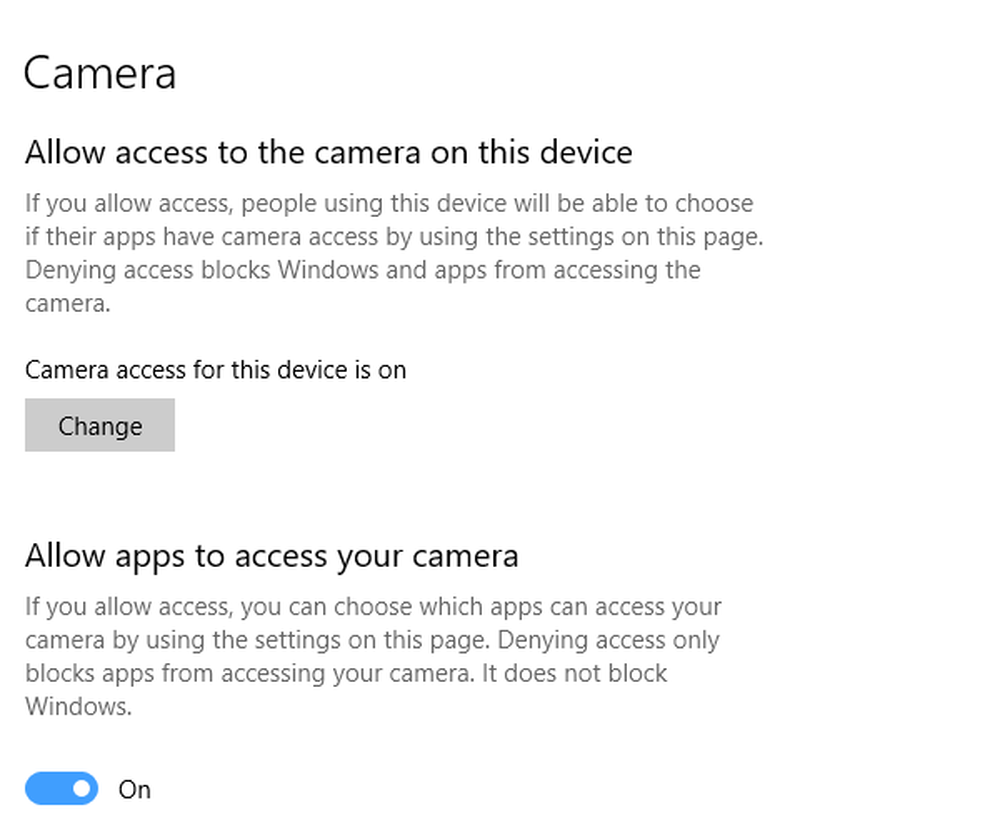Click the Change button
The width and height of the screenshot is (1000, 820).
[x=100, y=426]
